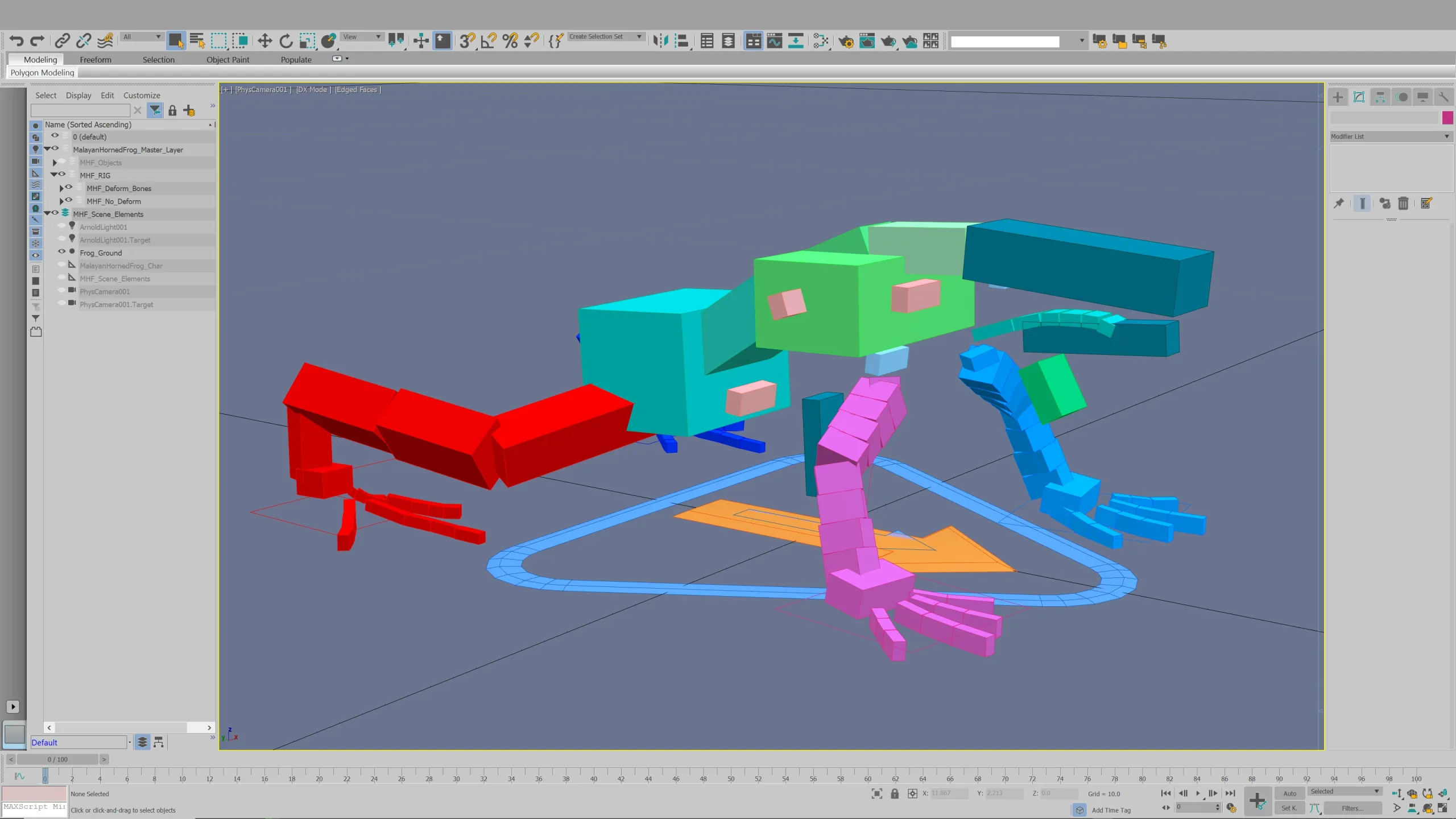
Task: Open Select by Name dialog icon
Action: pyautogui.click(x=197, y=40)
